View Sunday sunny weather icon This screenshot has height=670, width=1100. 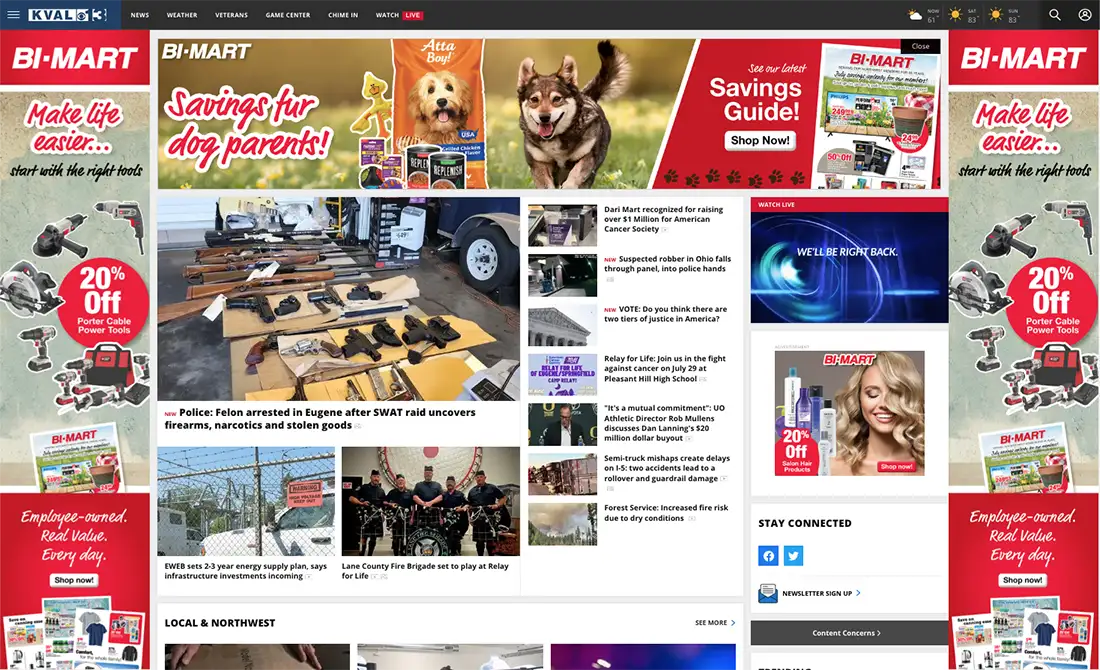pyautogui.click(x=995, y=15)
